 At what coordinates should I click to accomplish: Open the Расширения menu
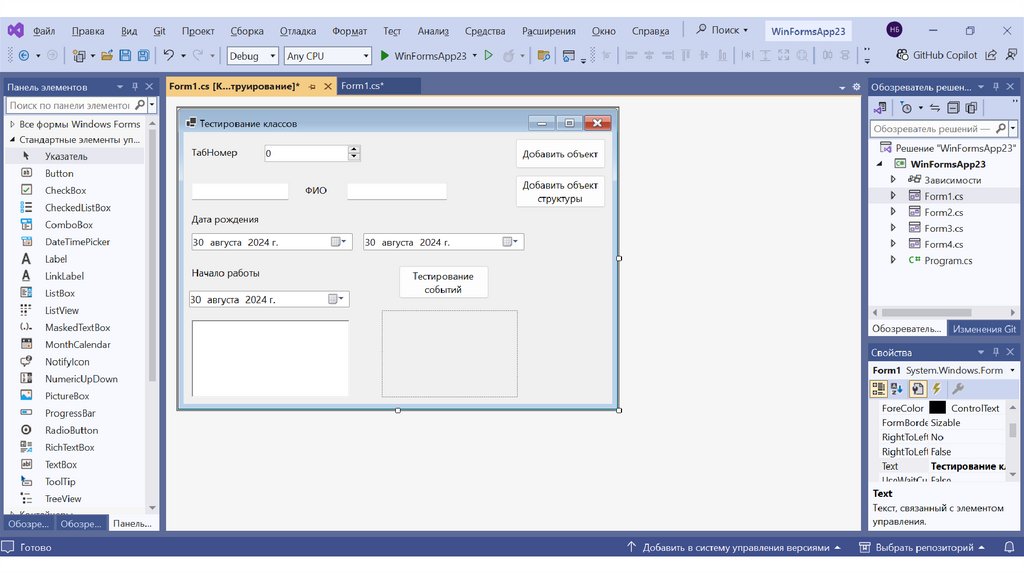pos(549,31)
